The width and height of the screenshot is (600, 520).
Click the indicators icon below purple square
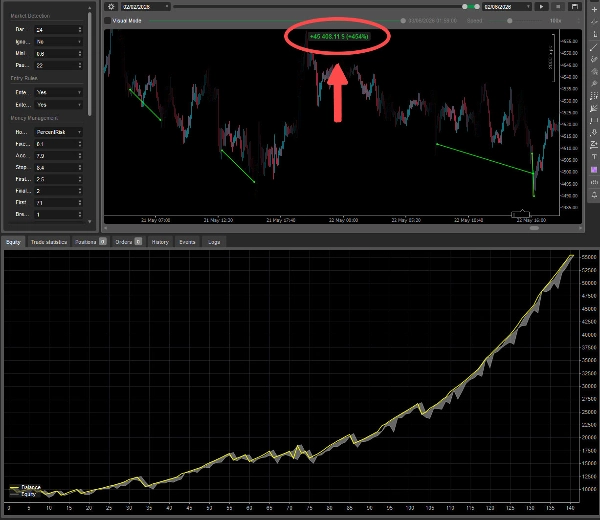594,182
